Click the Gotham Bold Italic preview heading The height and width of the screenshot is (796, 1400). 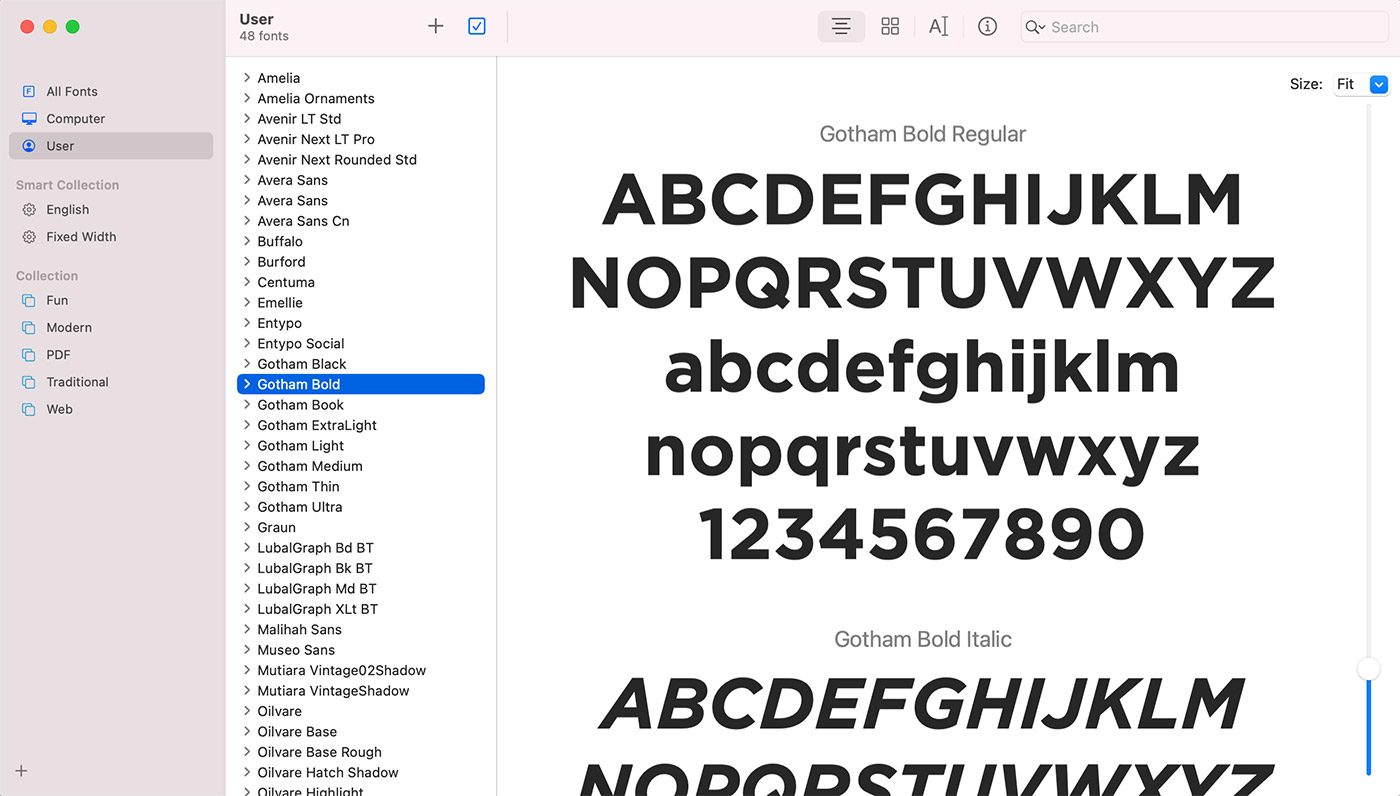923,639
